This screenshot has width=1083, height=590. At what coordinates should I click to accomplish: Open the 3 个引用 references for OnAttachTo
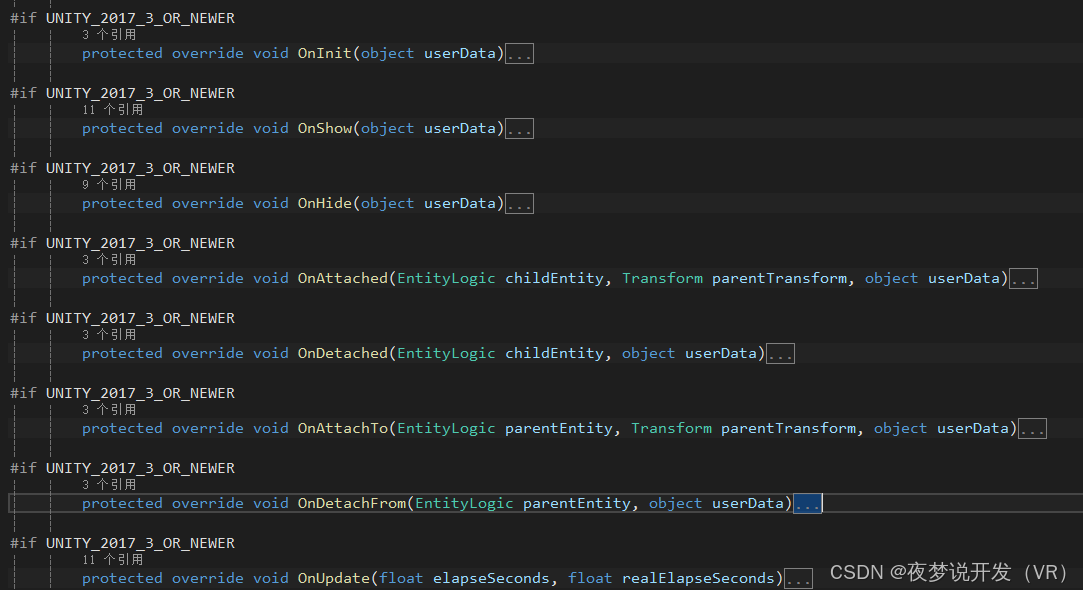tap(109, 409)
